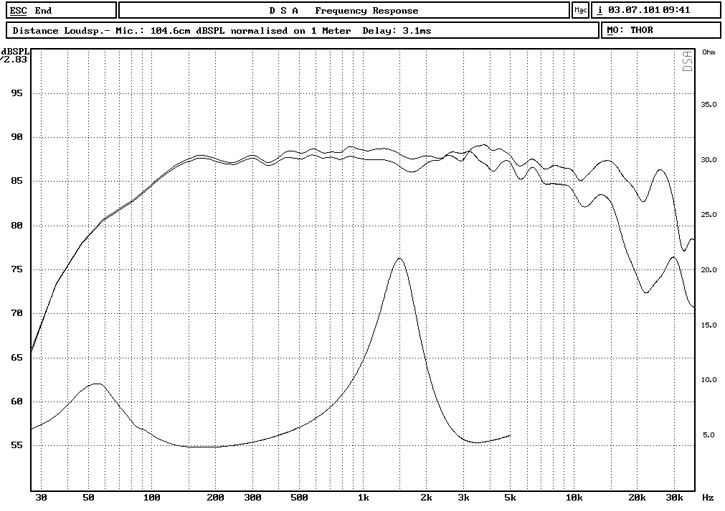The height and width of the screenshot is (511, 725).
Task: Click the 60 value on the dB axis
Action: [16, 402]
